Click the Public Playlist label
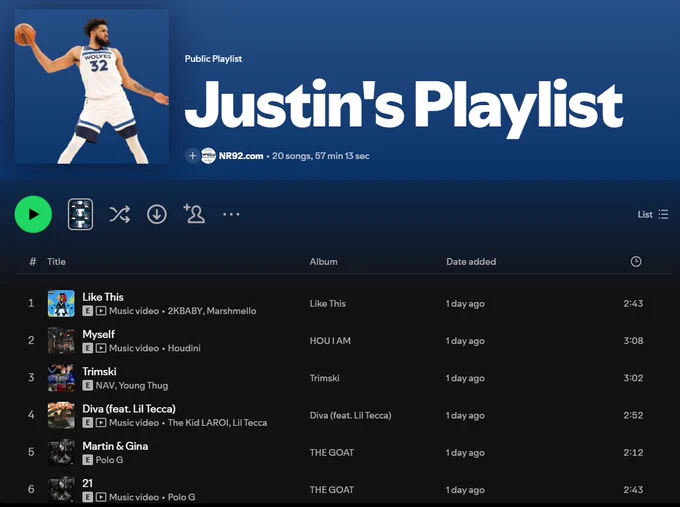 coord(213,59)
